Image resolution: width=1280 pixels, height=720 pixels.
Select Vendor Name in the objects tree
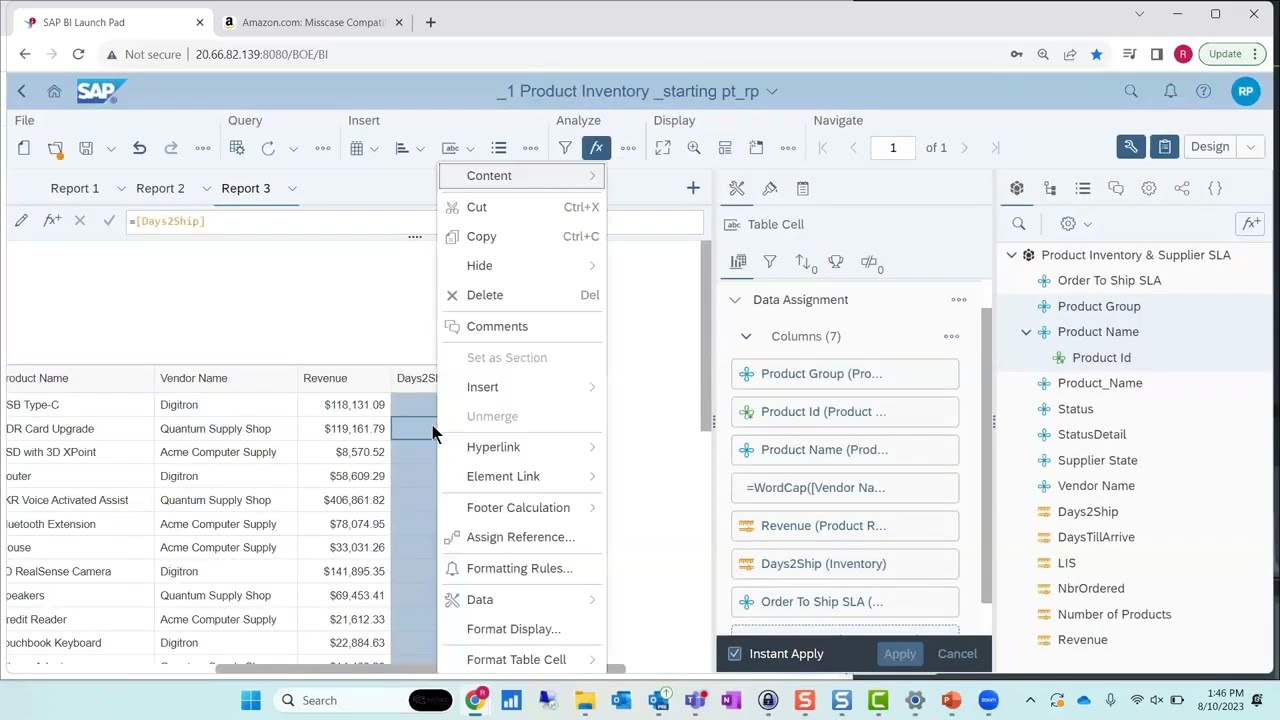coord(1096,486)
